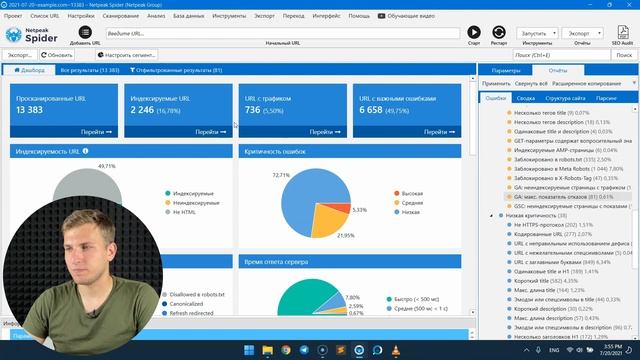
Task: Click Перейти under URL с важными ошибками
Action: point(439,132)
